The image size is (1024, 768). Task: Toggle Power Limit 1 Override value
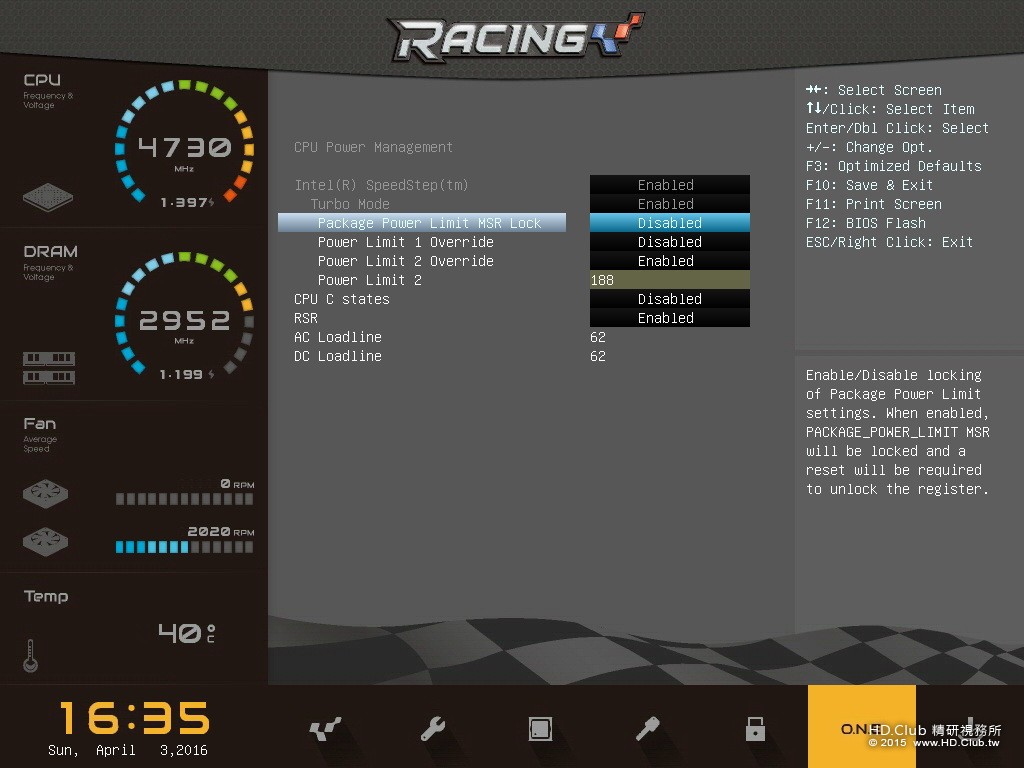point(669,242)
